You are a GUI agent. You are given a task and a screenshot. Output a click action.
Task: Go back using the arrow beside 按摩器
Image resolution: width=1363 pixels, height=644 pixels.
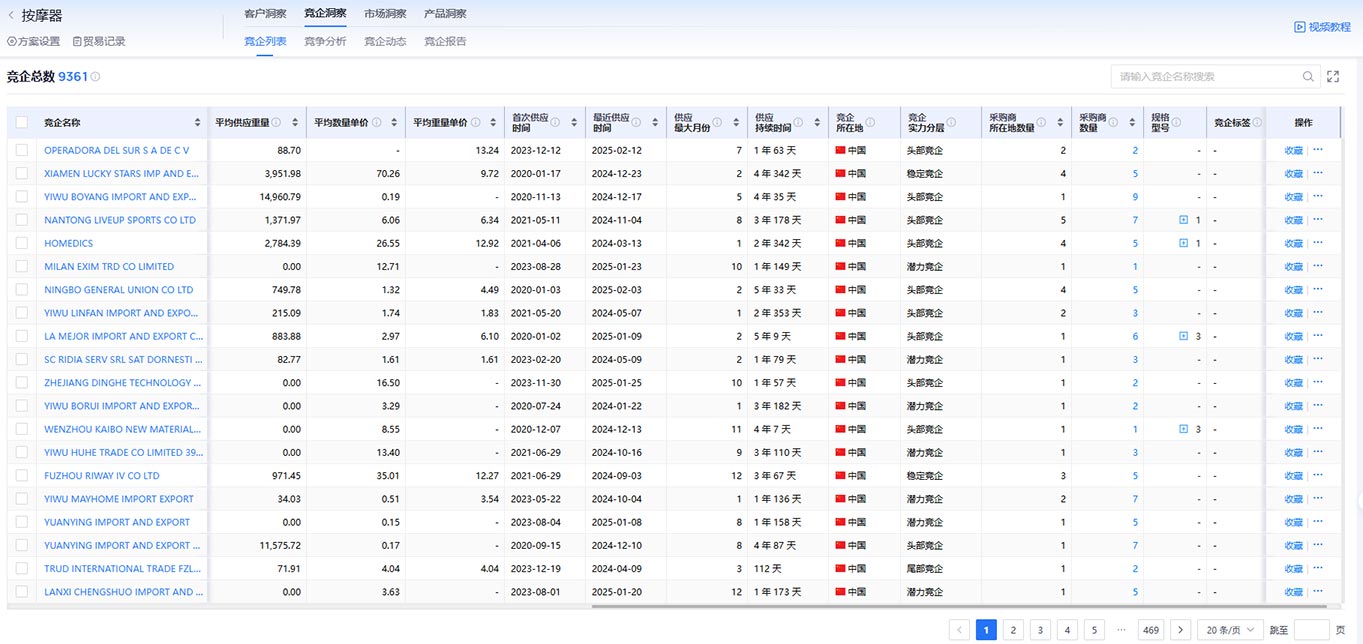coord(11,15)
